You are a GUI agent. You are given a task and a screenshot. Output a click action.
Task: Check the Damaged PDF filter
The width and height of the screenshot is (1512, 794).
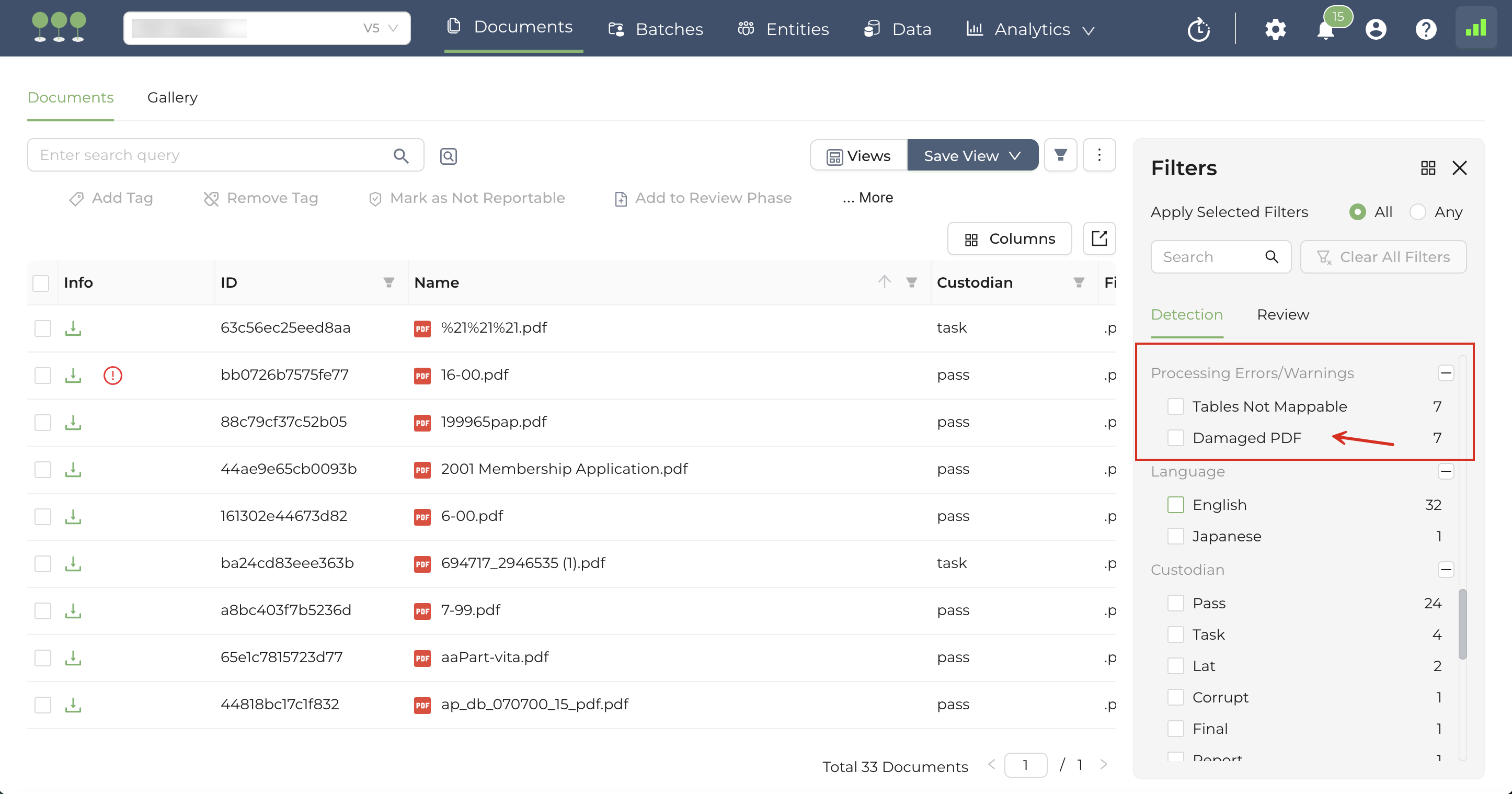[1175, 437]
